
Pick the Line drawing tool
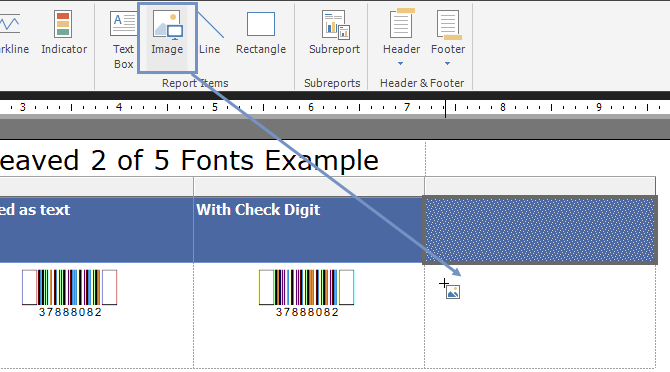click(209, 33)
